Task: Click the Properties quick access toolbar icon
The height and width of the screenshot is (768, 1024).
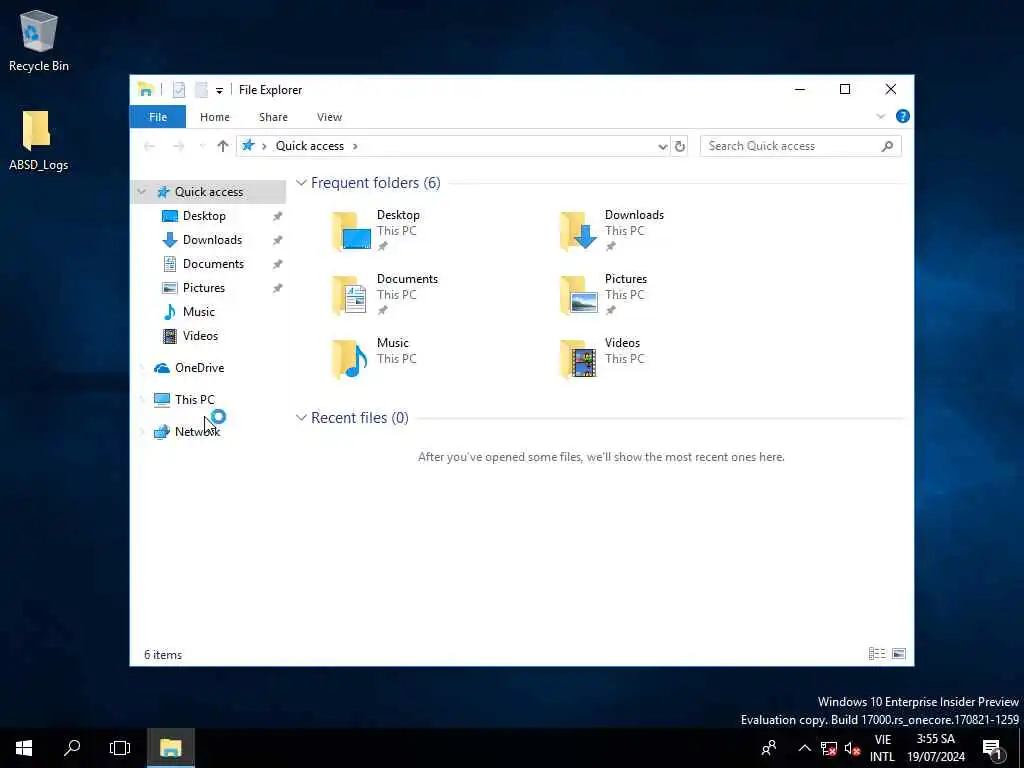Action: click(x=178, y=90)
